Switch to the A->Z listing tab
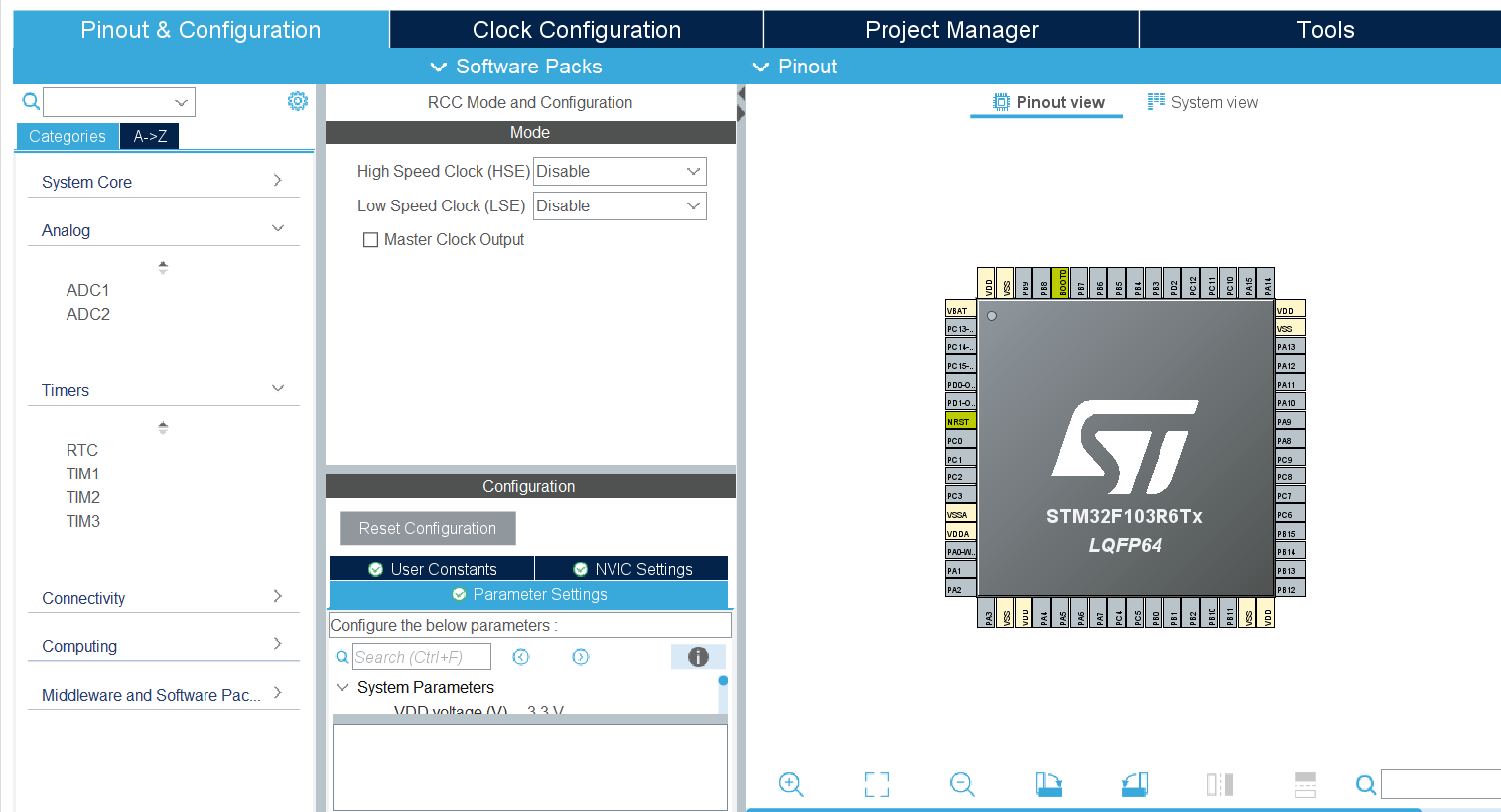 point(150,136)
